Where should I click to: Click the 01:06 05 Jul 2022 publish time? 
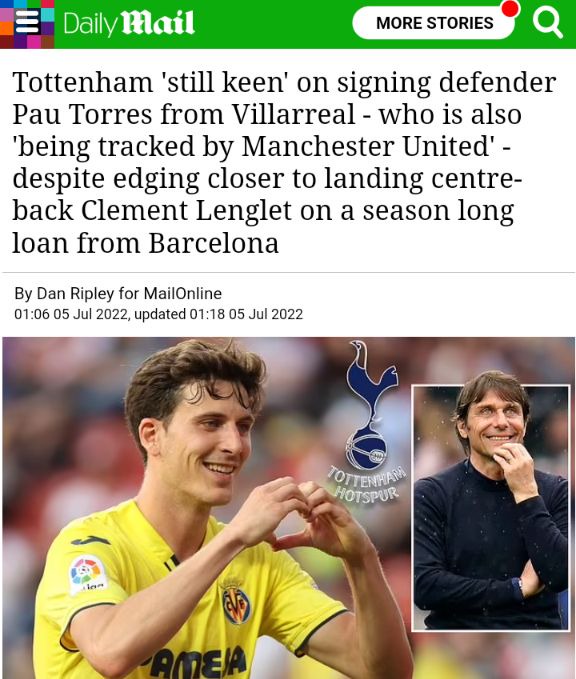tap(71, 314)
